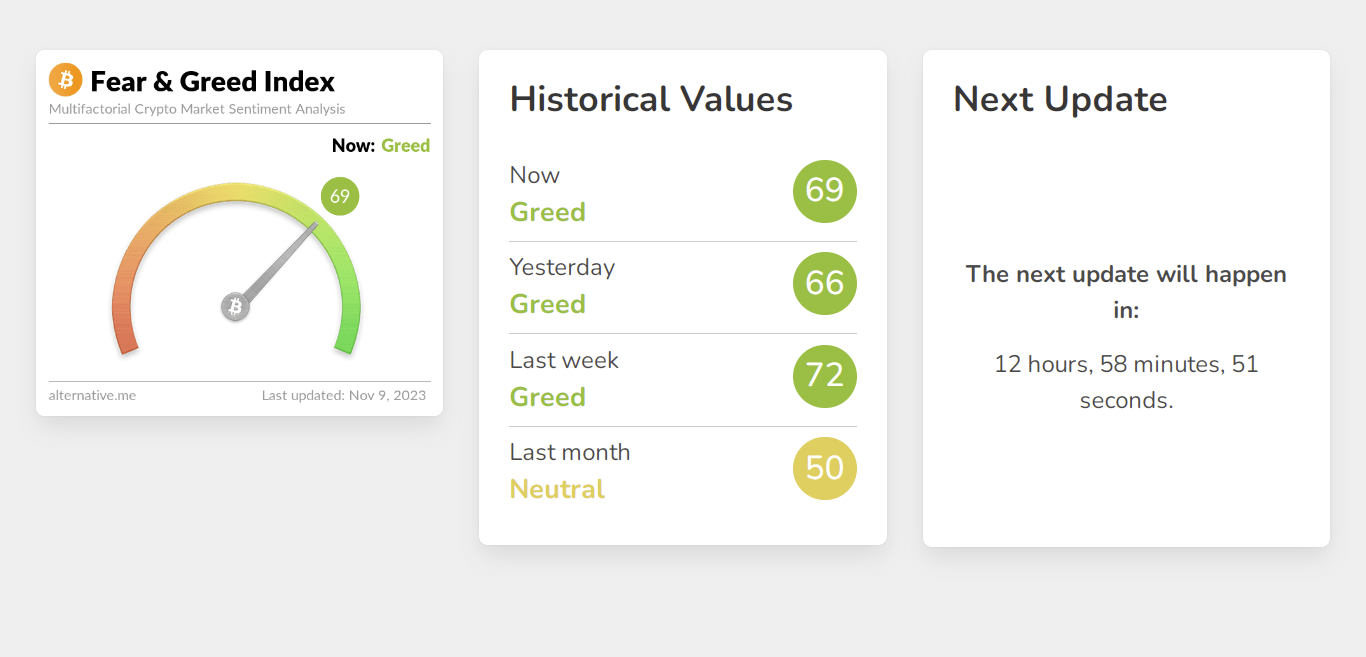Image resolution: width=1366 pixels, height=657 pixels.
Task: Click the 72 circle for Last week
Action: (x=825, y=376)
